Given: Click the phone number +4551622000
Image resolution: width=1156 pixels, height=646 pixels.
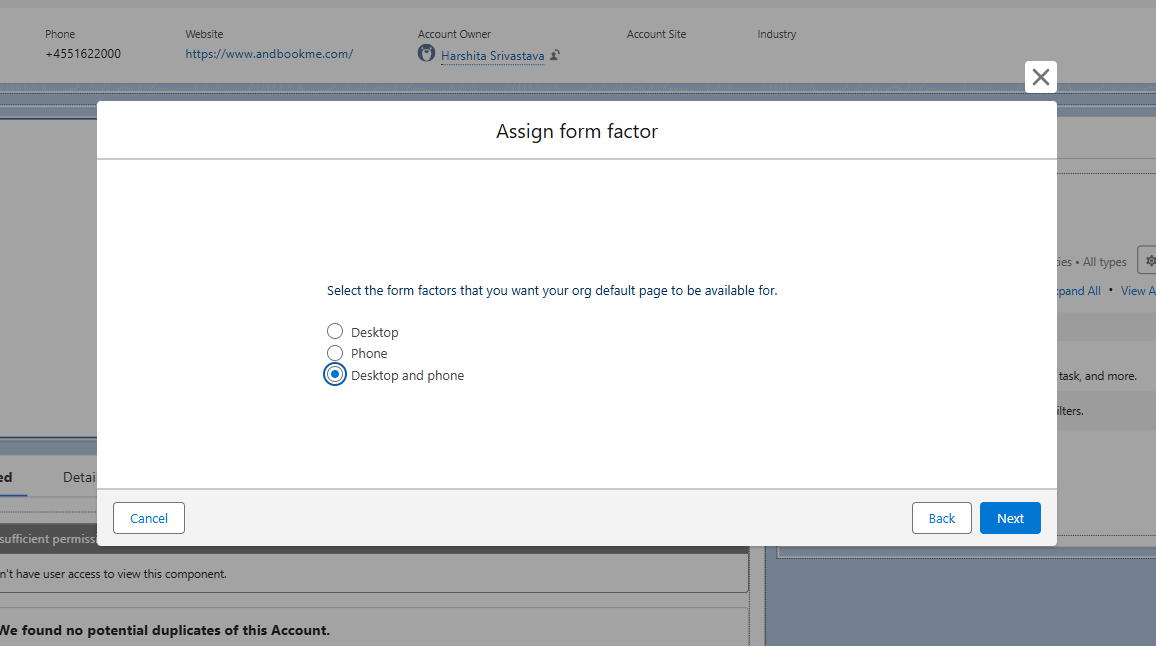Looking at the screenshot, I should tap(83, 53).
